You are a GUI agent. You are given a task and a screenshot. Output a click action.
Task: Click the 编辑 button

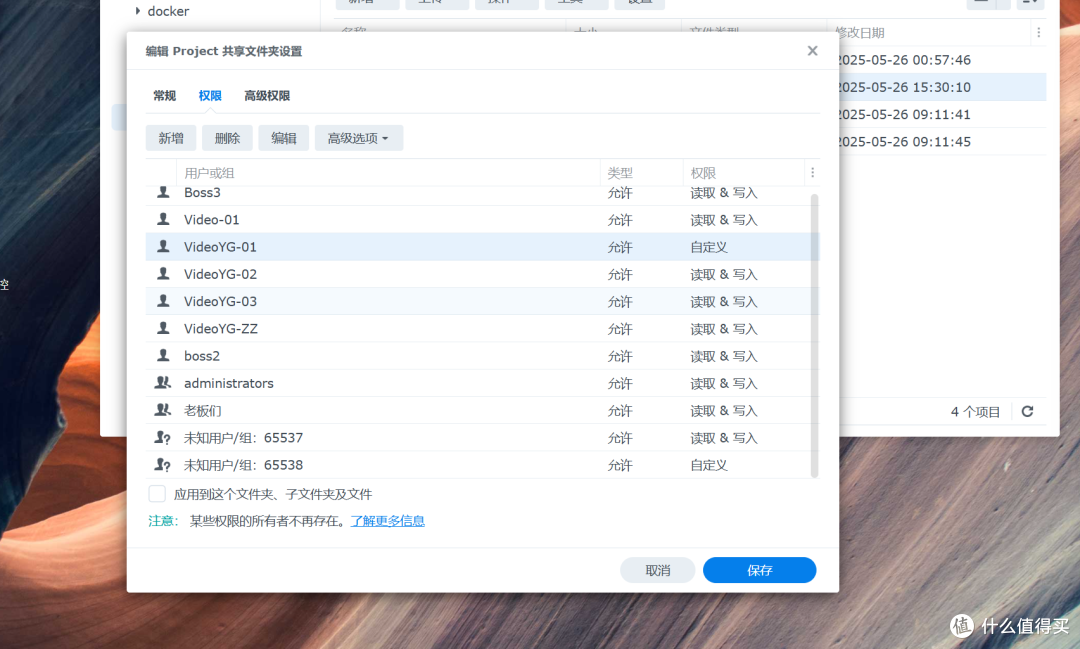coord(284,138)
